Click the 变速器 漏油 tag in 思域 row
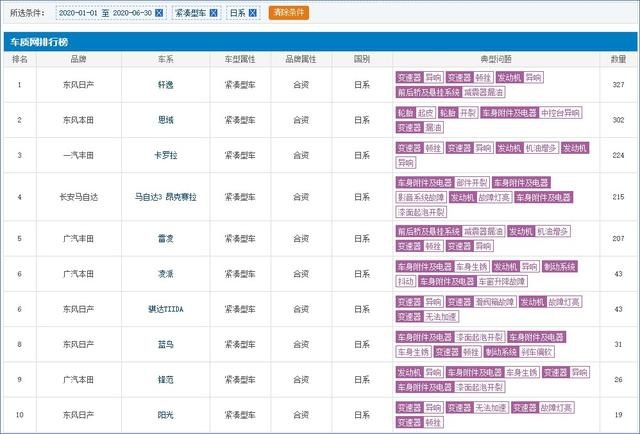This screenshot has height=434, width=640. [420, 128]
